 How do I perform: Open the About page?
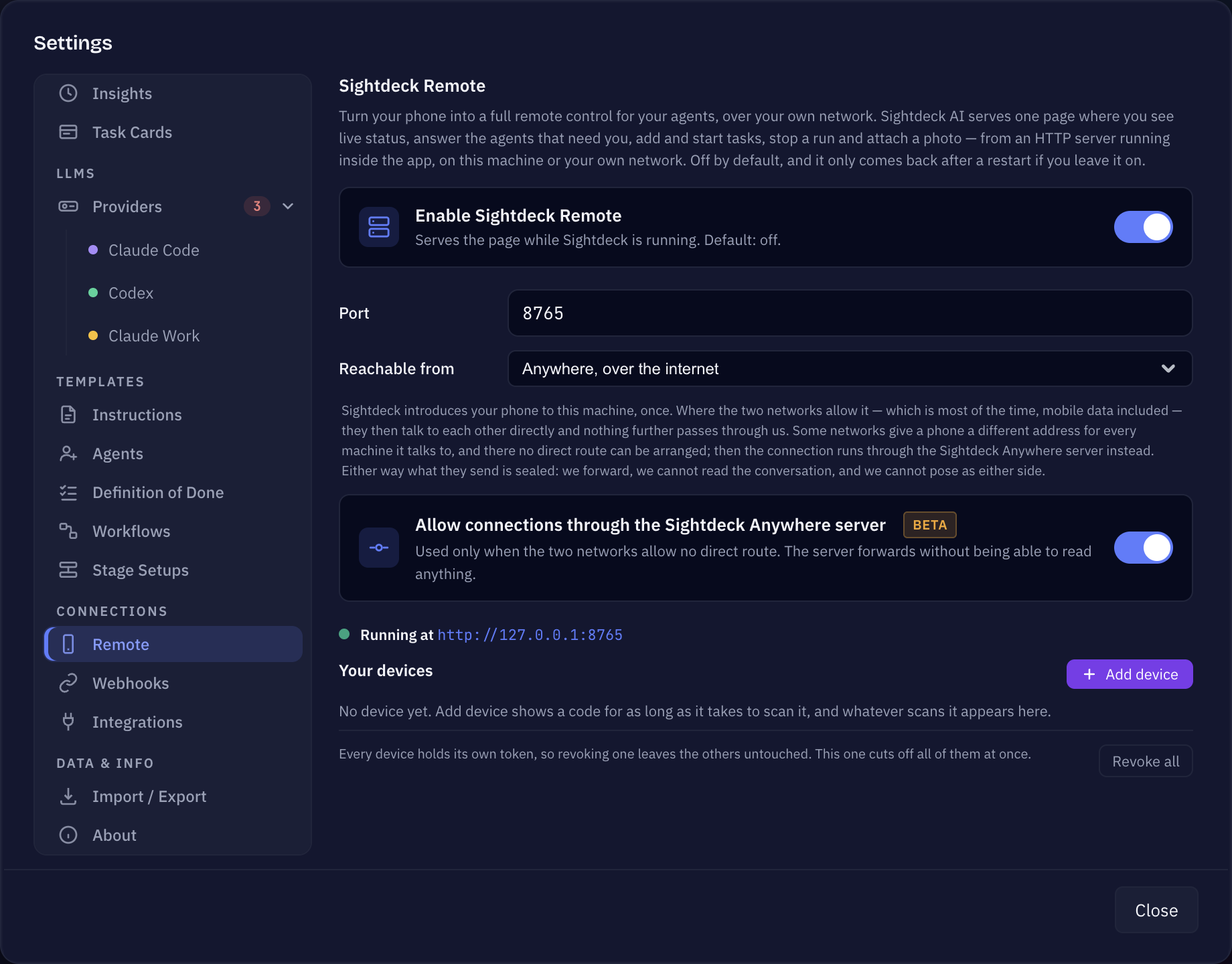(x=173, y=835)
